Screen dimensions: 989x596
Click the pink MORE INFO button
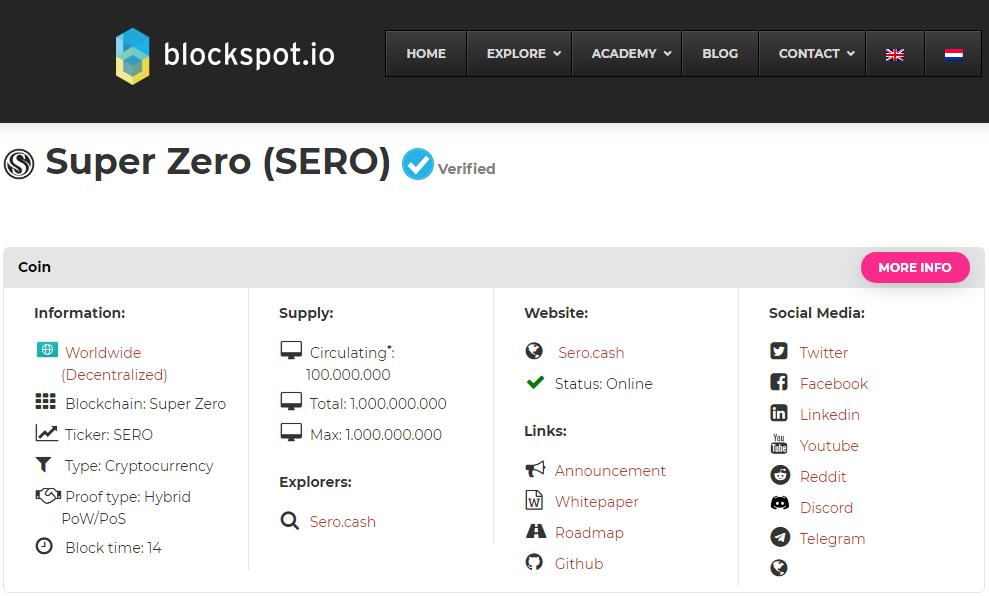915,267
